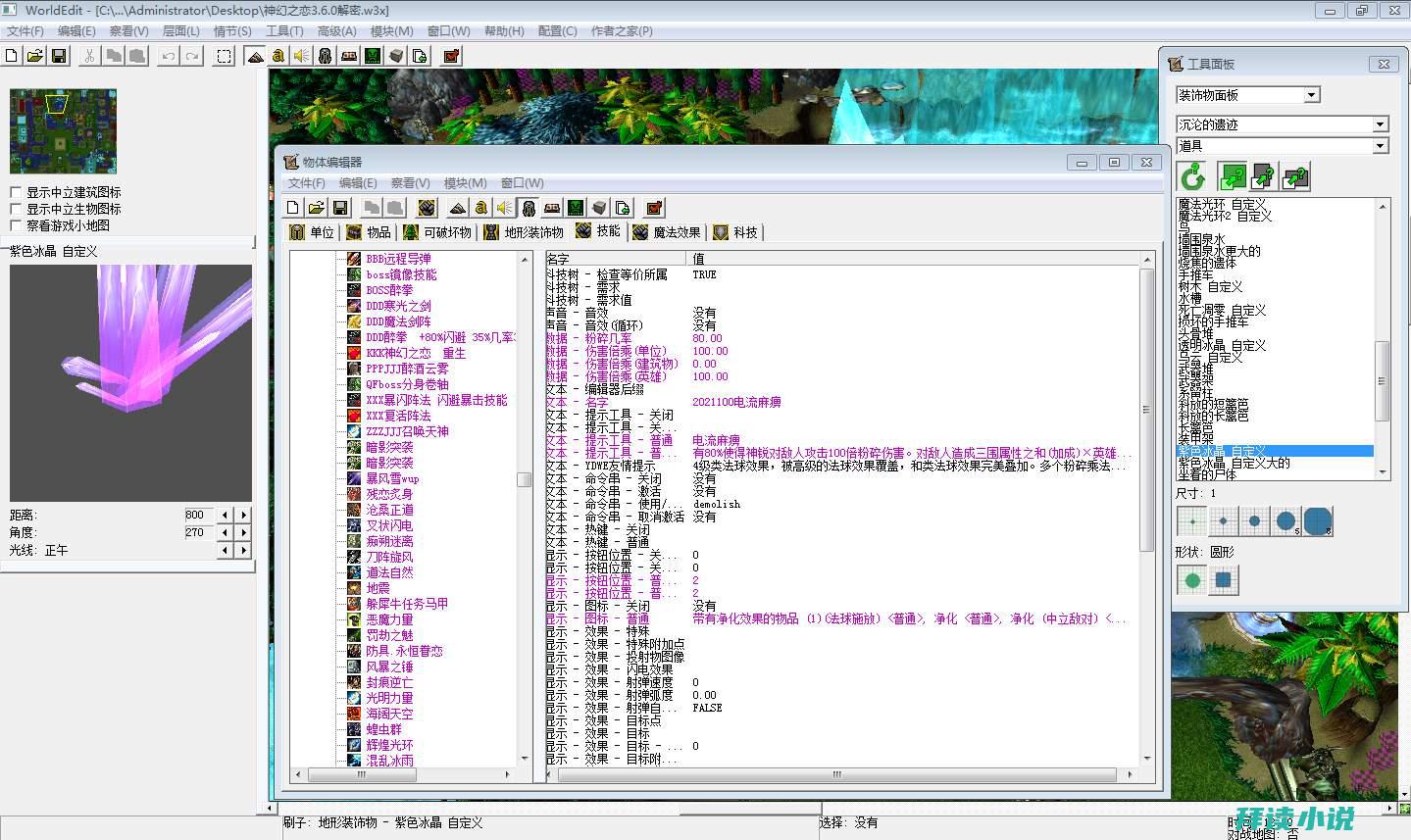Switch to the 物品 tab

[x=369, y=232]
